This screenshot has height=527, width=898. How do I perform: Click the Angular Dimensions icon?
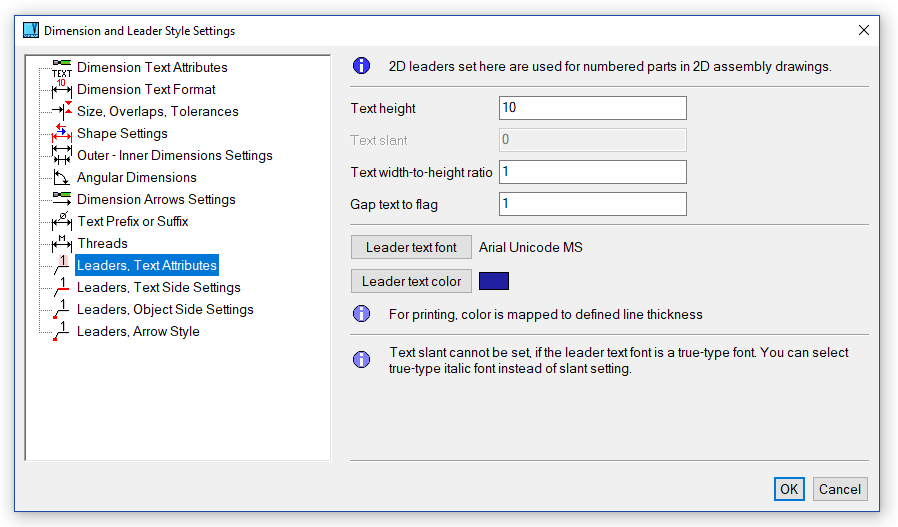pos(61,178)
